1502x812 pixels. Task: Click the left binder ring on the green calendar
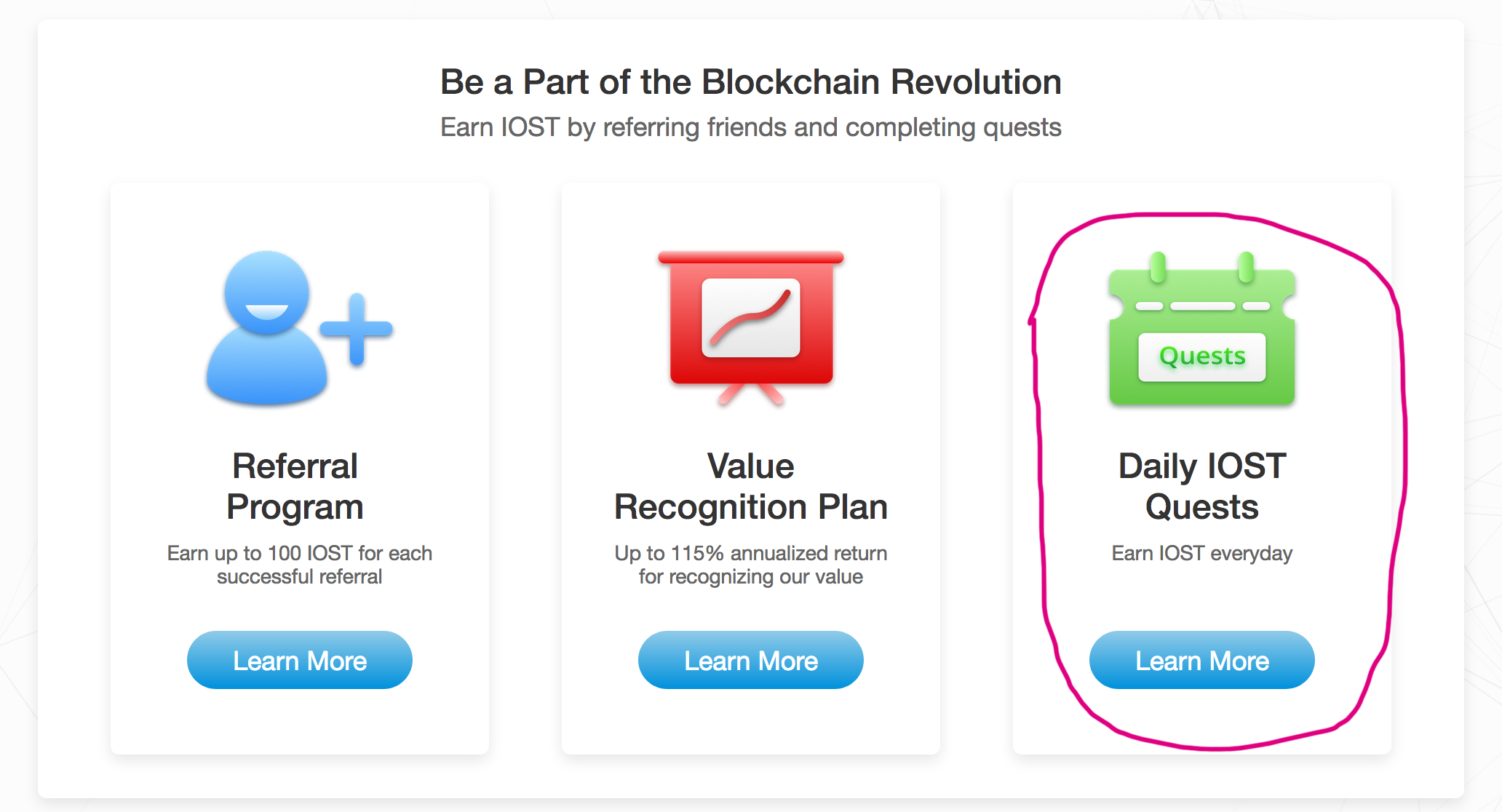click(x=1158, y=267)
